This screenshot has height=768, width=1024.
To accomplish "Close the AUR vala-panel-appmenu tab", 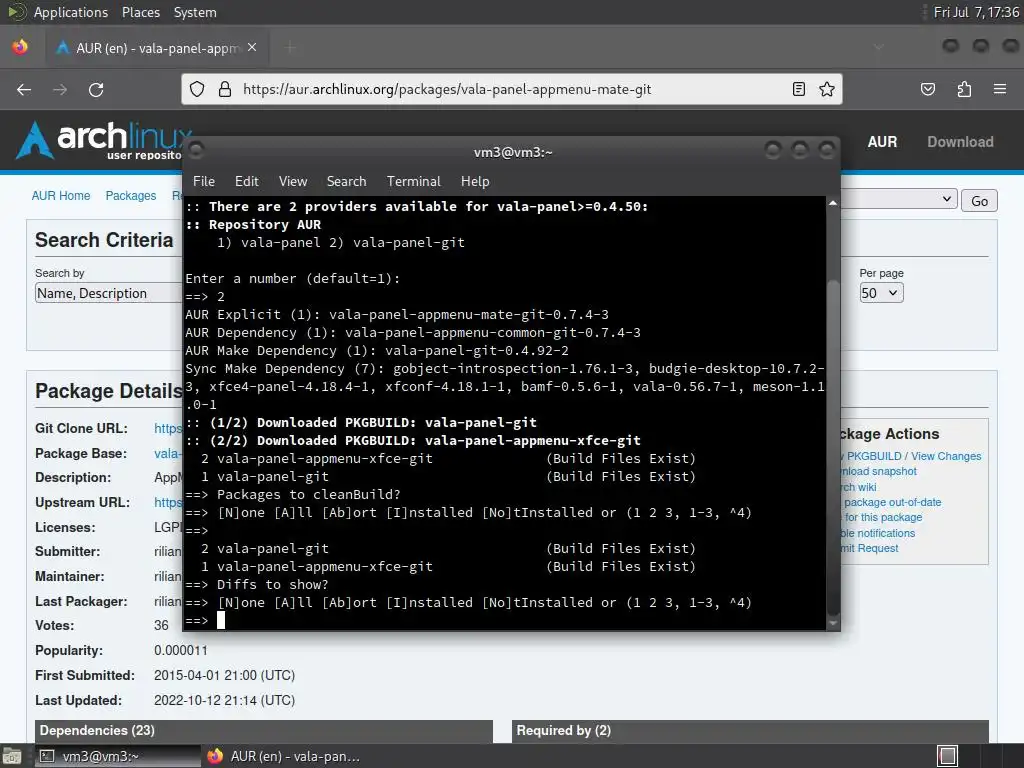I will coord(252,48).
